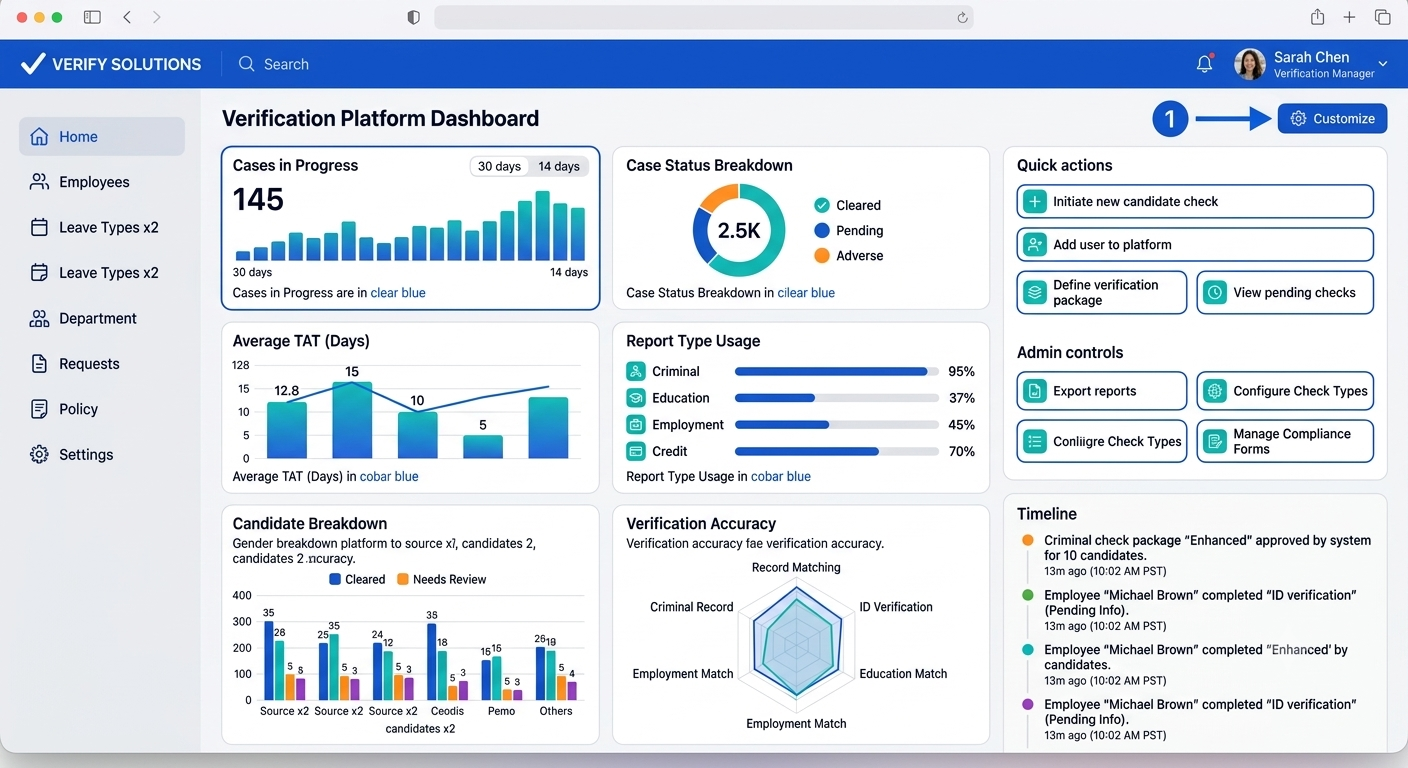Click the "Education Match" radar chart label
1408x768 pixels.
(x=903, y=674)
